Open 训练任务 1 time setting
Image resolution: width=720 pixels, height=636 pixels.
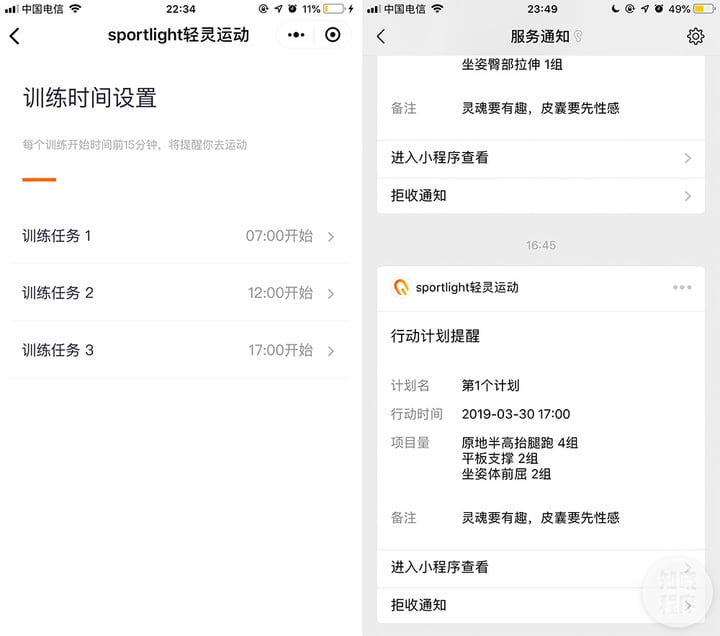pos(179,236)
